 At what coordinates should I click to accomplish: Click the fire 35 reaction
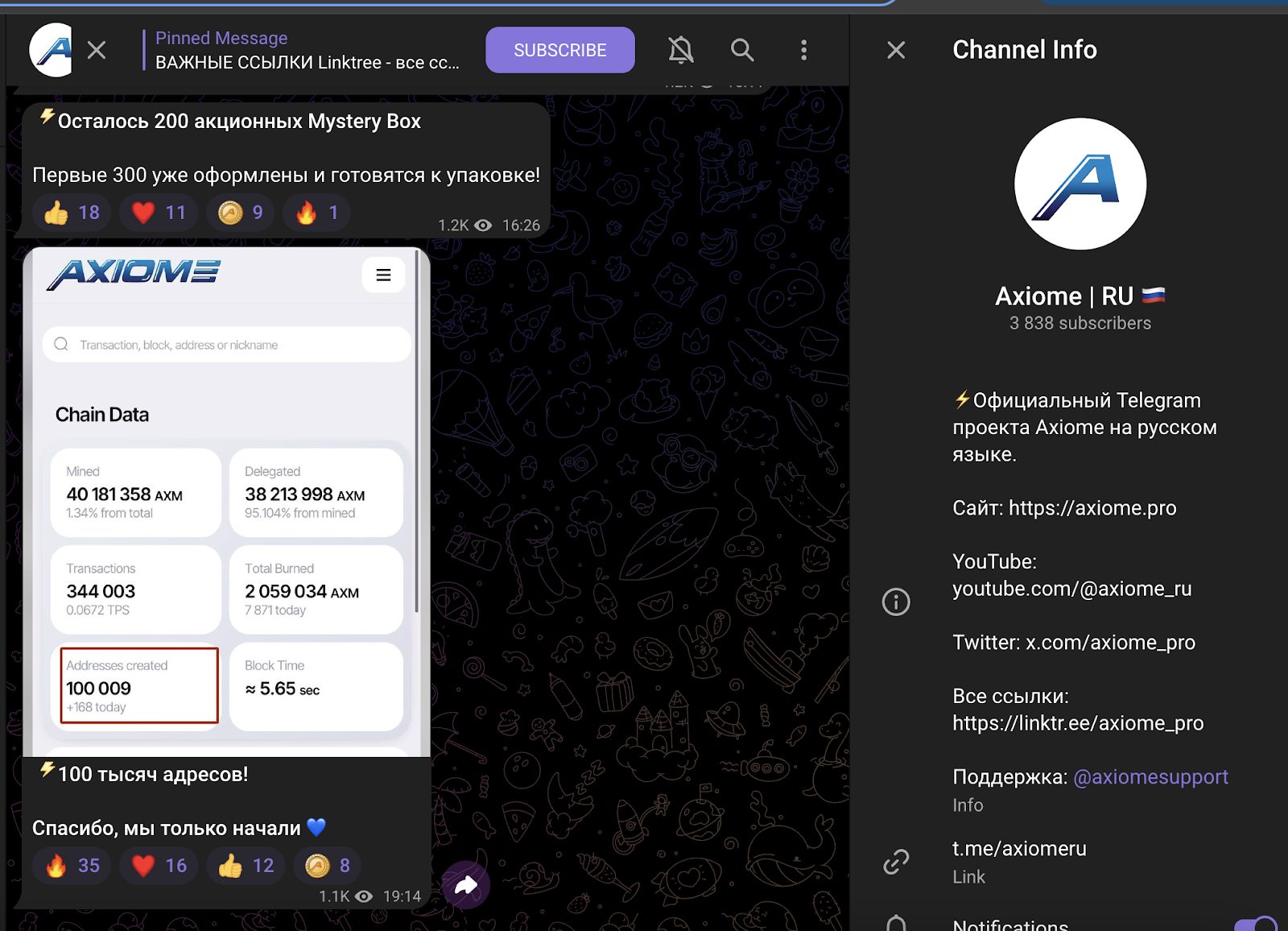coord(72,866)
